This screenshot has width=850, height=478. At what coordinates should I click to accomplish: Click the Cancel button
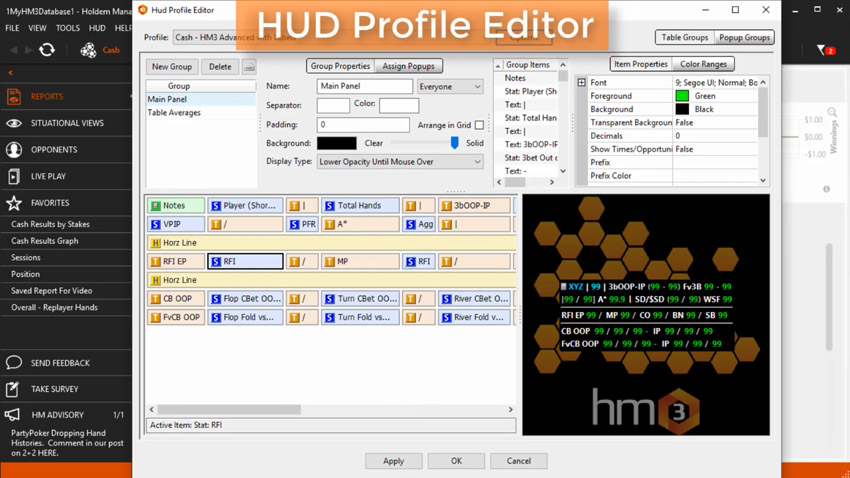pos(519,461)
